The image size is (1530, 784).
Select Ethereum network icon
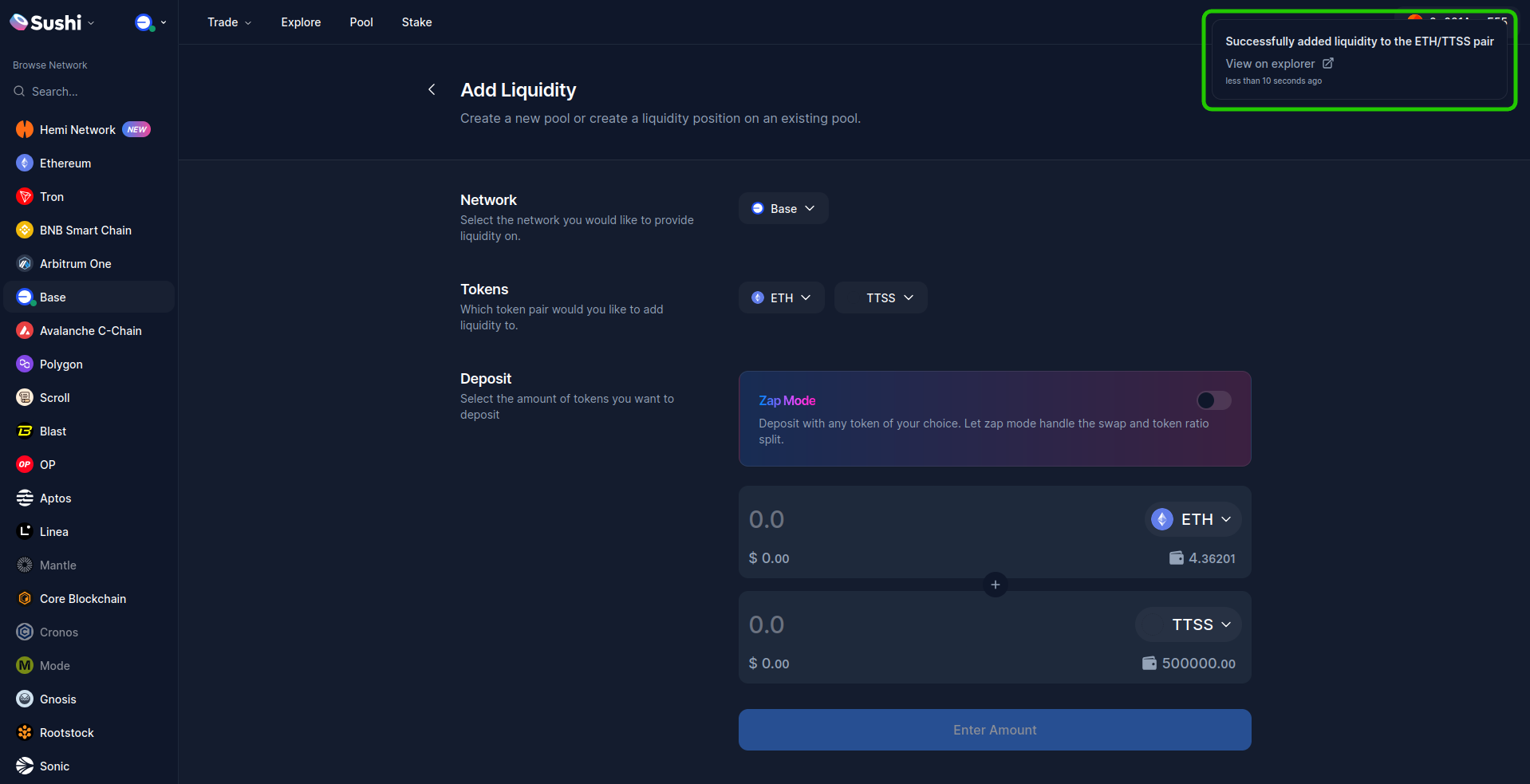point(25,163)
